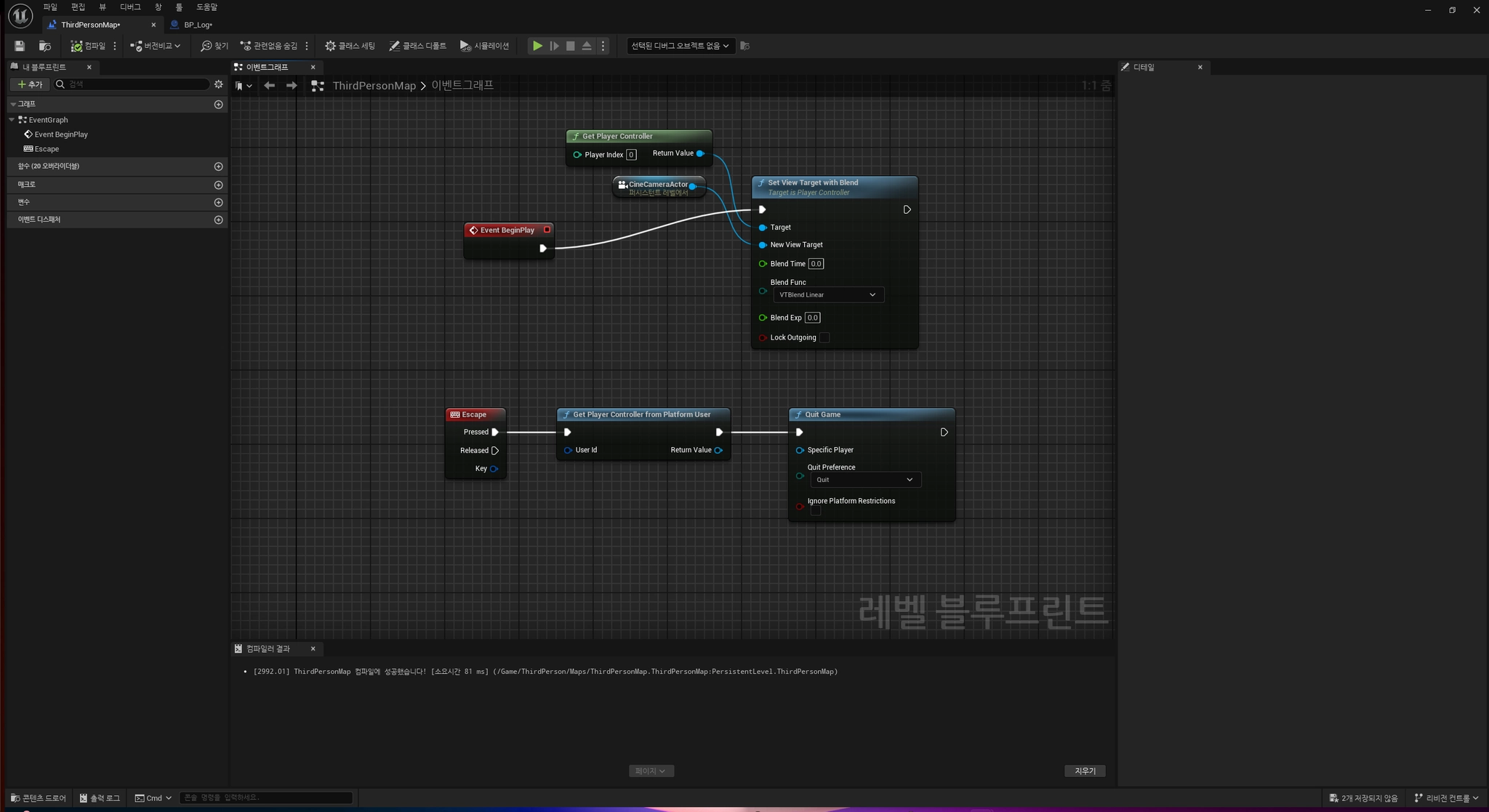The image size is (1489, 812).
Task: Click add function plus icon
Action: (x=218, y=166)
